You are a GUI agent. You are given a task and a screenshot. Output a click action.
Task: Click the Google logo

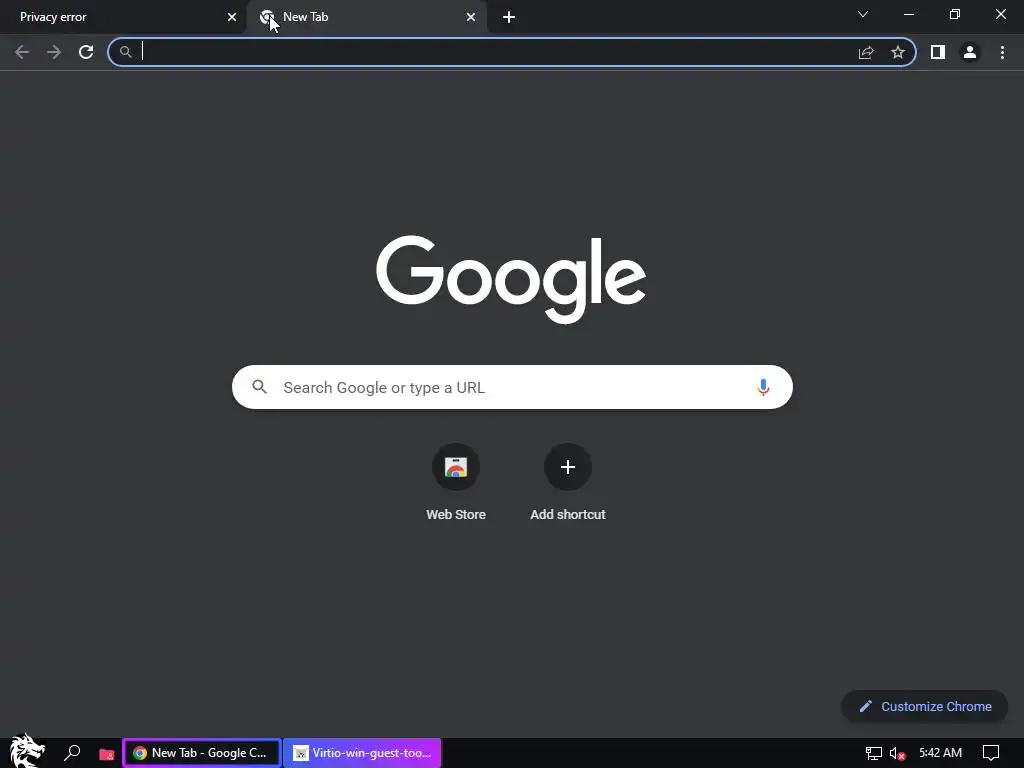tap(511, 280)
